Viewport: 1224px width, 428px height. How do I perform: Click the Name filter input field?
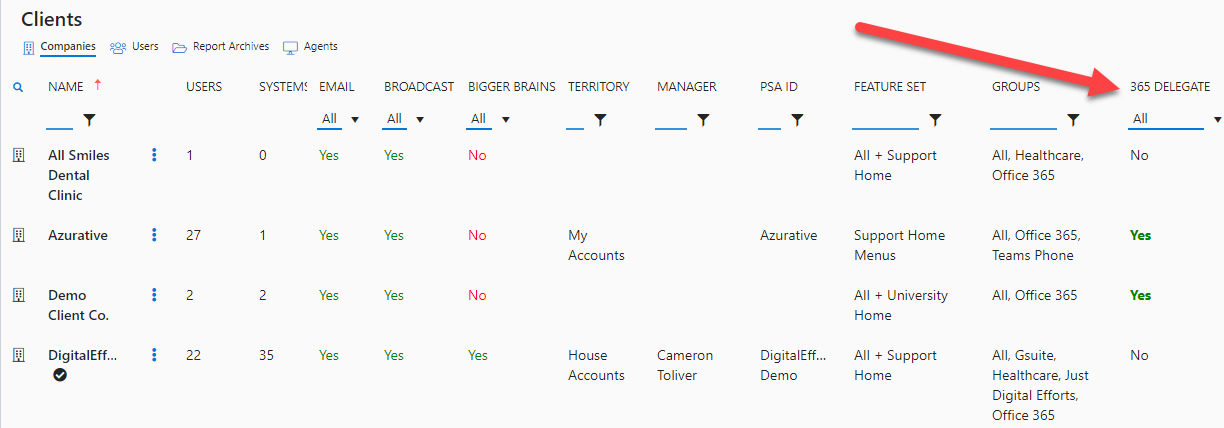[60, 120]
